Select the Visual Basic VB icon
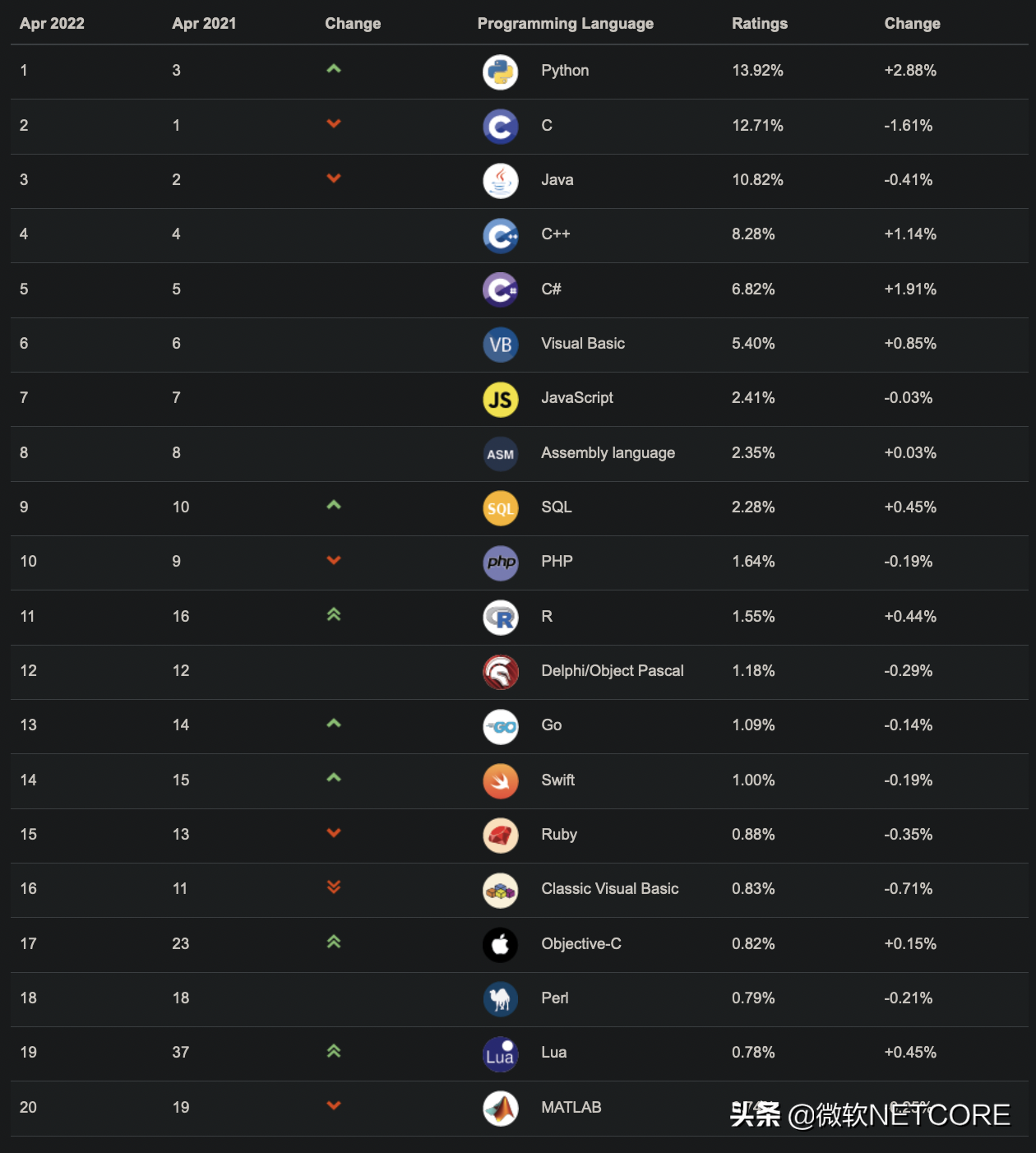Screen dimensions: 1036x1153 click(x=500, y=345)
